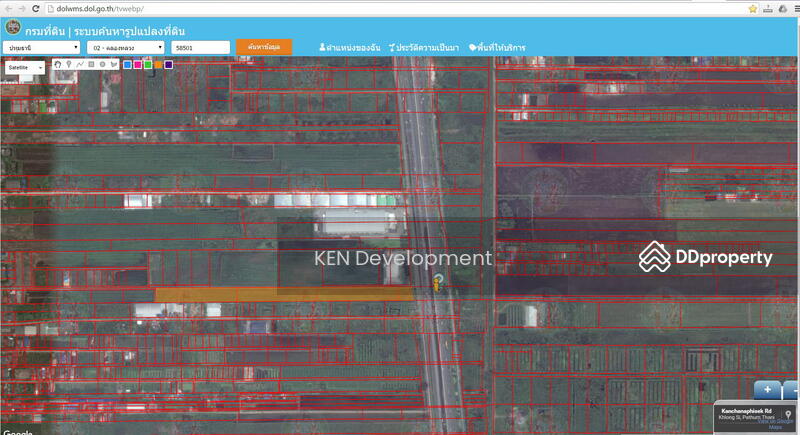800x435 pixels.
Task: Bookmark page with the star icon
Action: tap(752, 8)
